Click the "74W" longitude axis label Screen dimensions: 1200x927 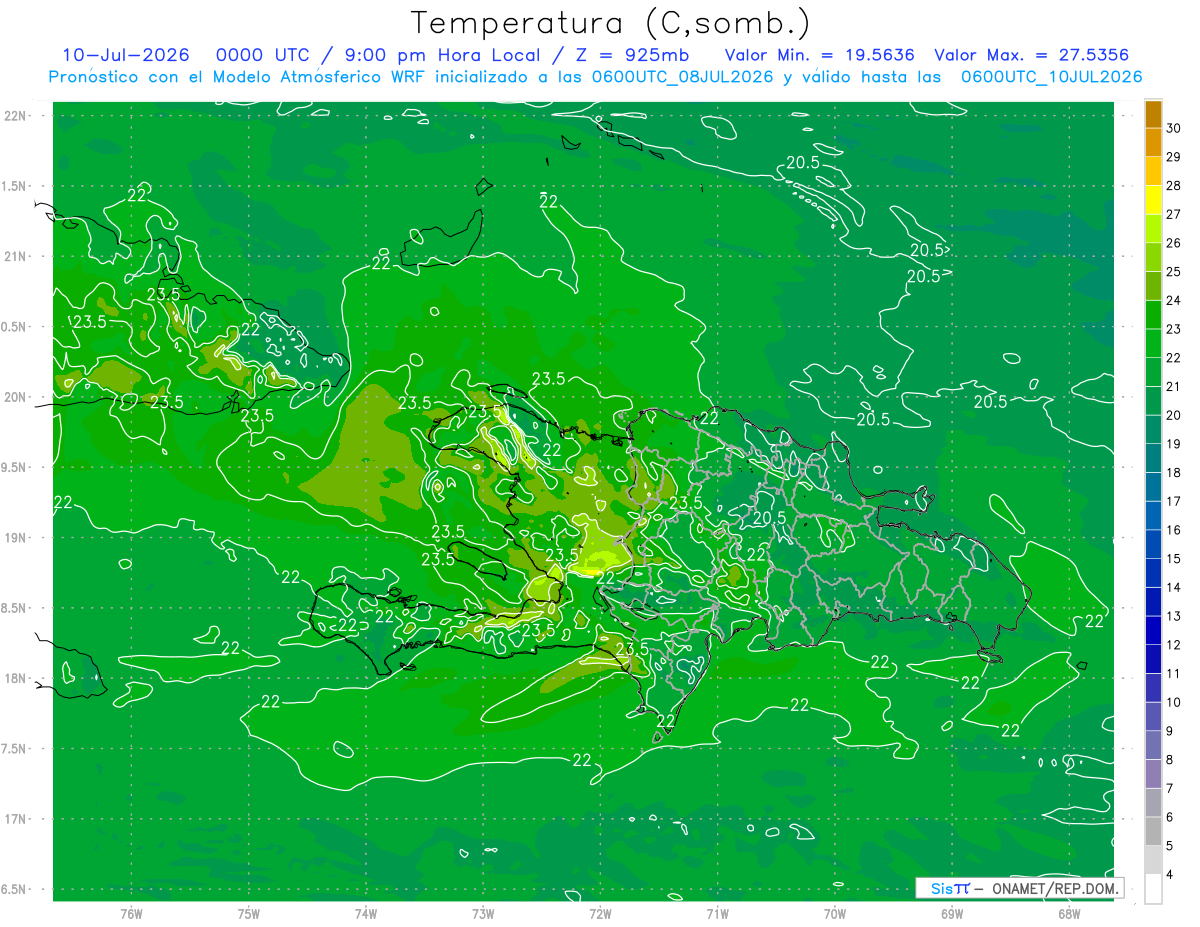click(366, 914)
